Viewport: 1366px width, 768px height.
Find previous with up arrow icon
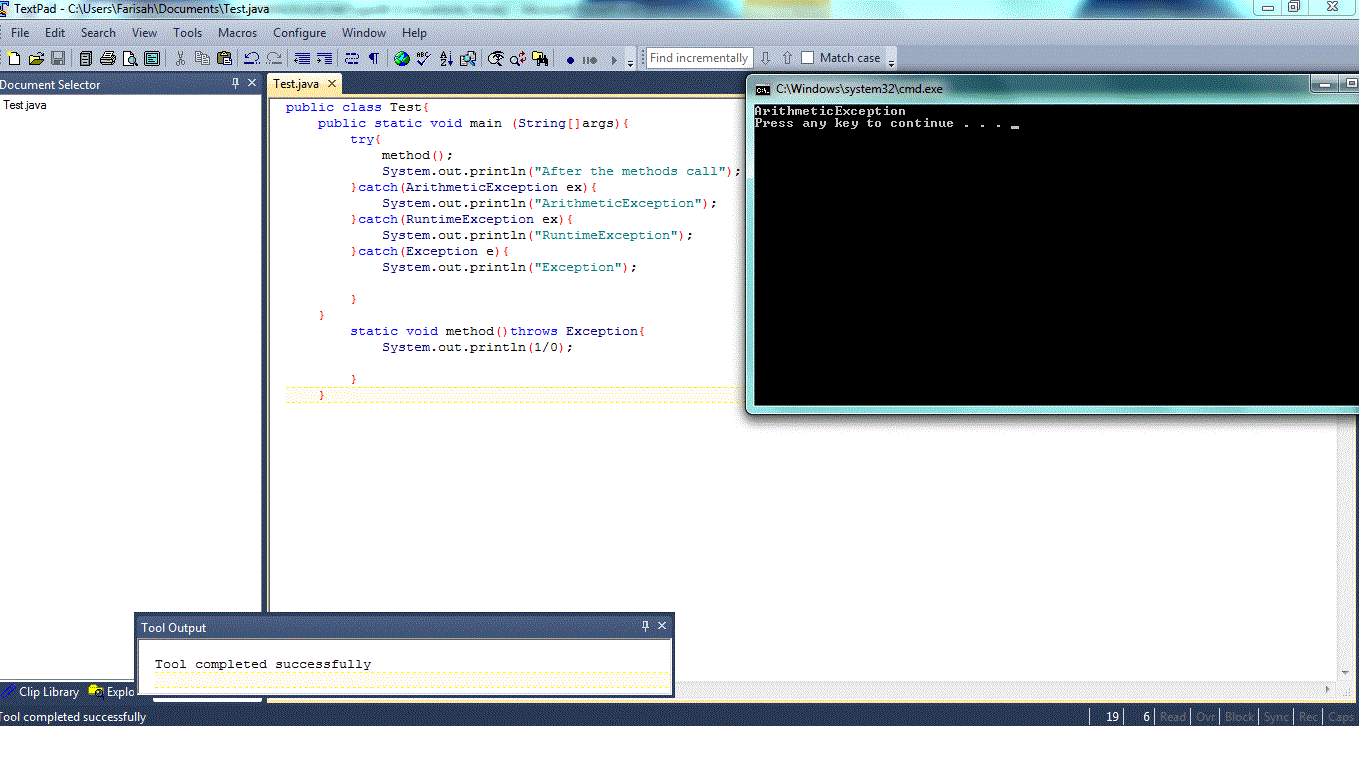788,58
